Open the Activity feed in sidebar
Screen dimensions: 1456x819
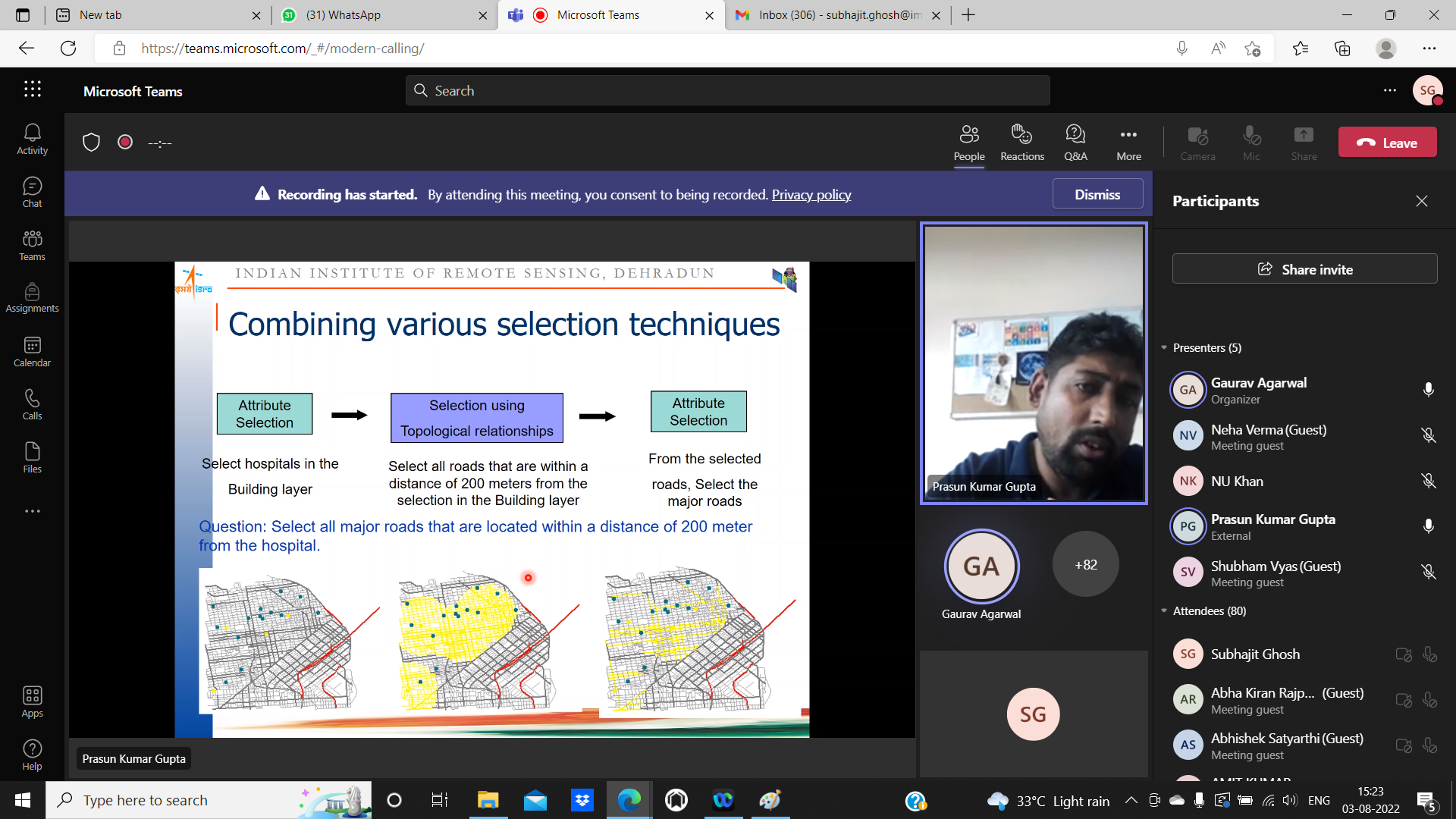32,140
